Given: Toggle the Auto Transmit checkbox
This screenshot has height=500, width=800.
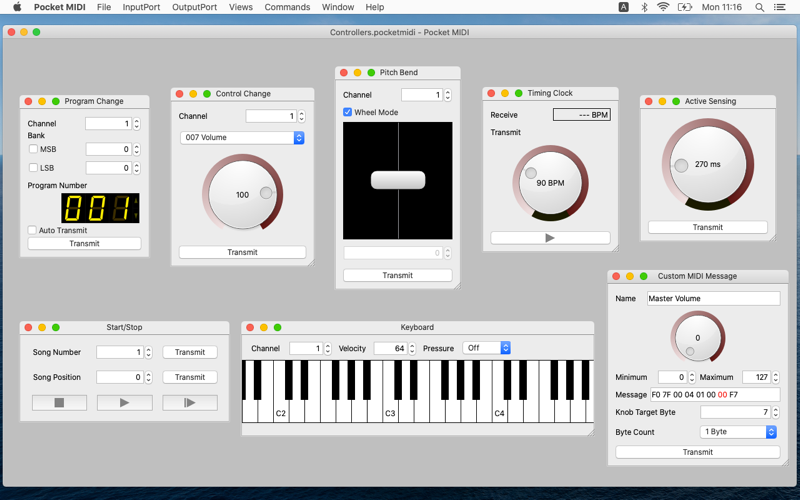Looking at the screenshot, I should coord(32,230).
